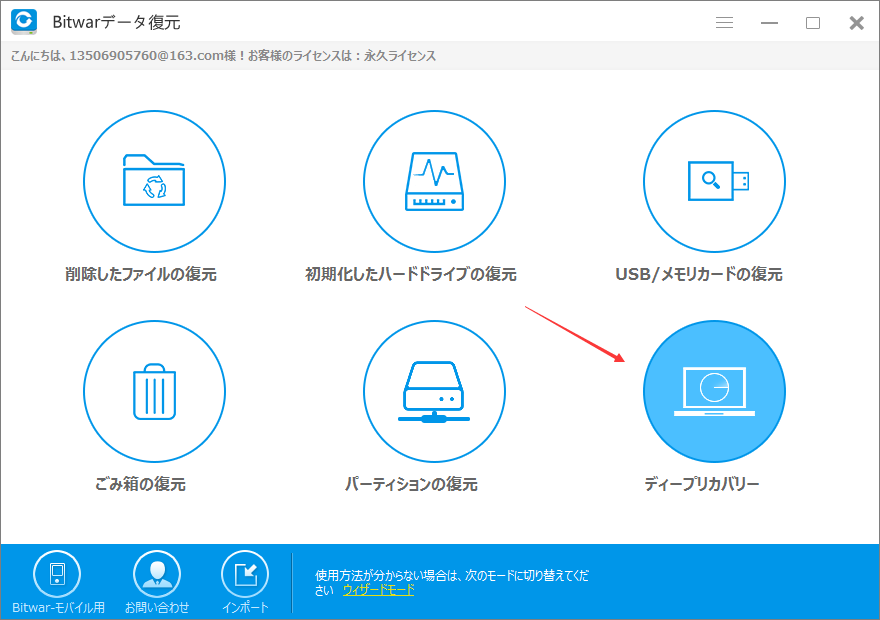Click the 初期化したハードドライブの復元 label
The width and height of the screenshot is (880, 620).
click(x=411, y=274)
